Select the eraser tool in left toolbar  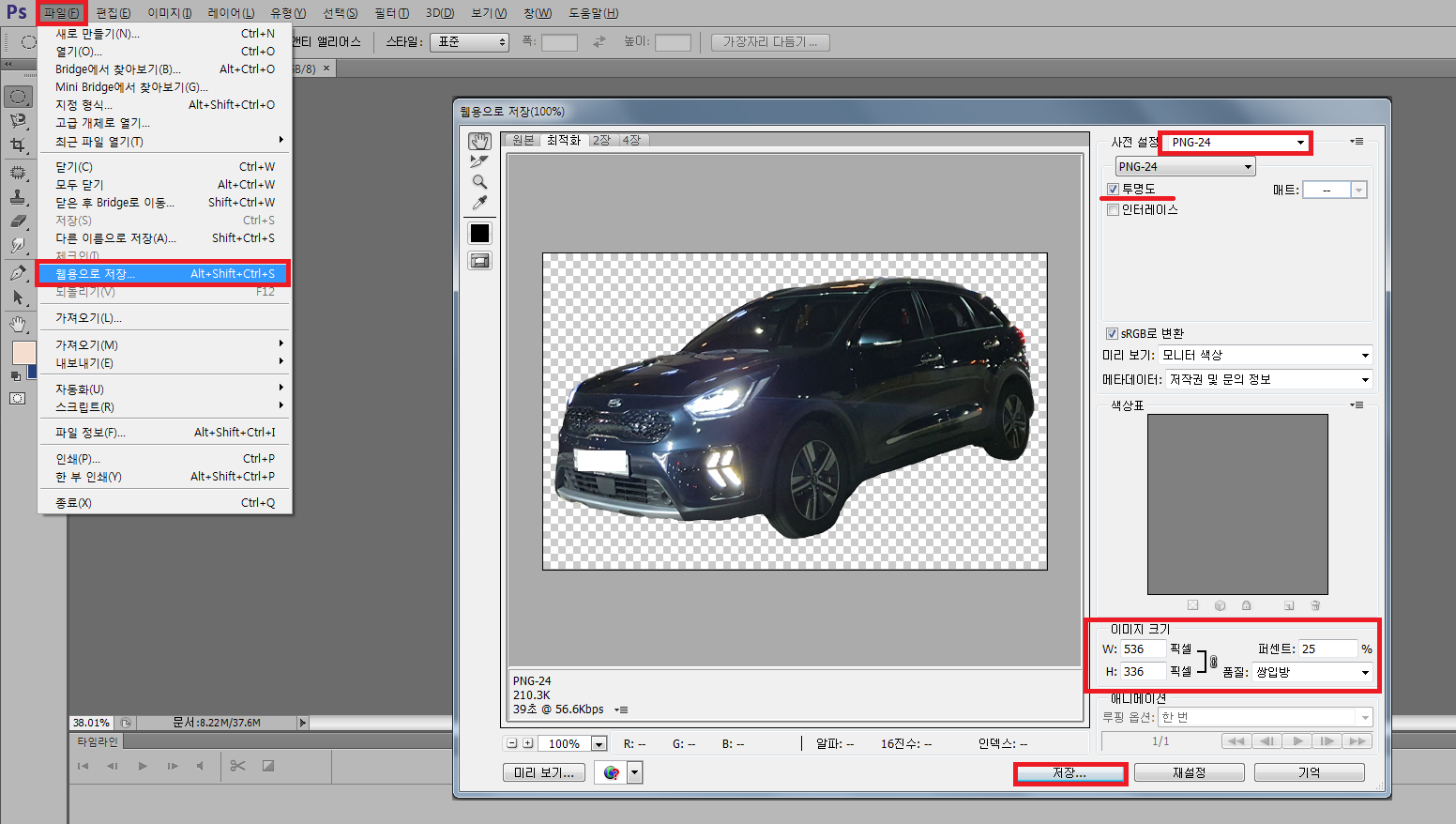pos(18,221)
